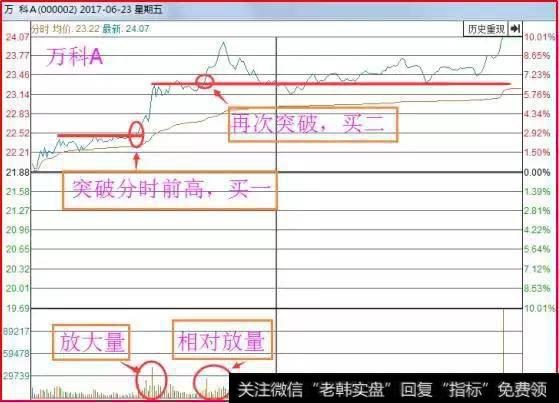Click the 均价: 23.22 label

point(76,29)
